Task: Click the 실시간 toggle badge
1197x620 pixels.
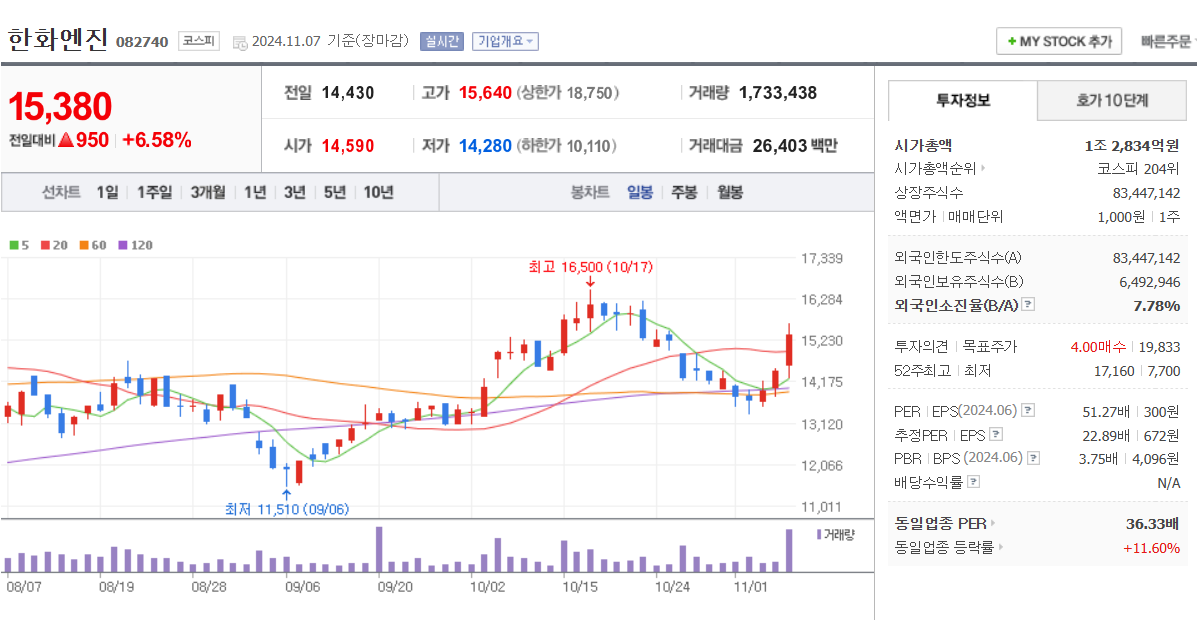Action: pyautogui.click(x=442, y=41)
